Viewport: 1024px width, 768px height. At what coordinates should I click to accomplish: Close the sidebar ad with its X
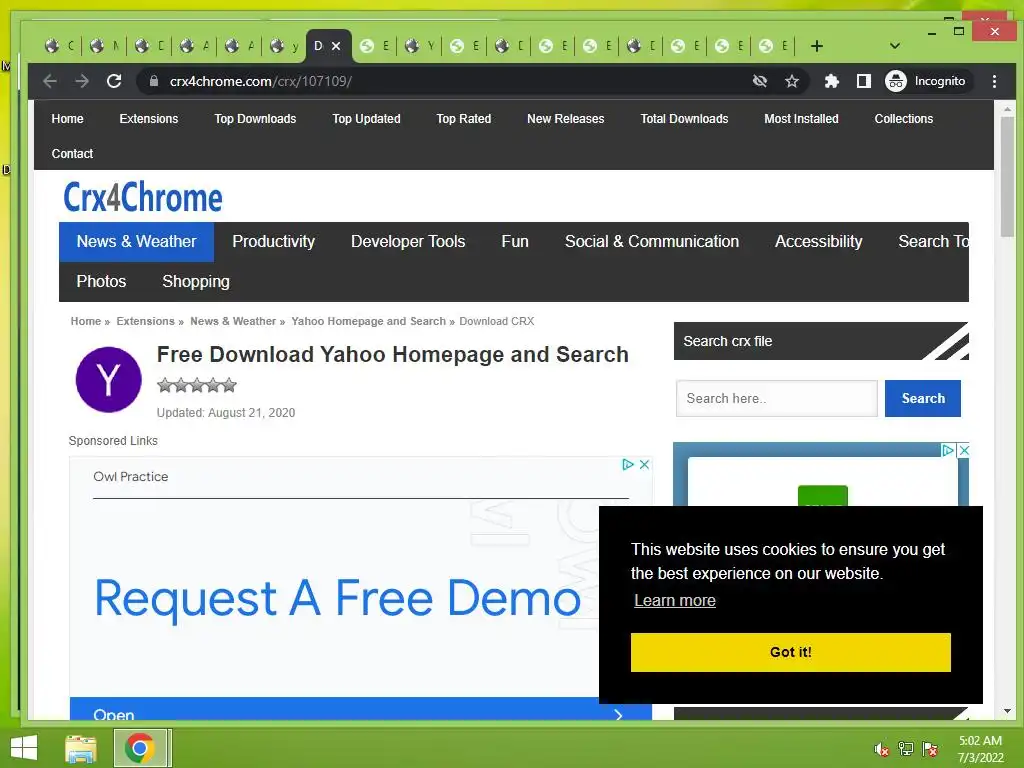(963, 450)
